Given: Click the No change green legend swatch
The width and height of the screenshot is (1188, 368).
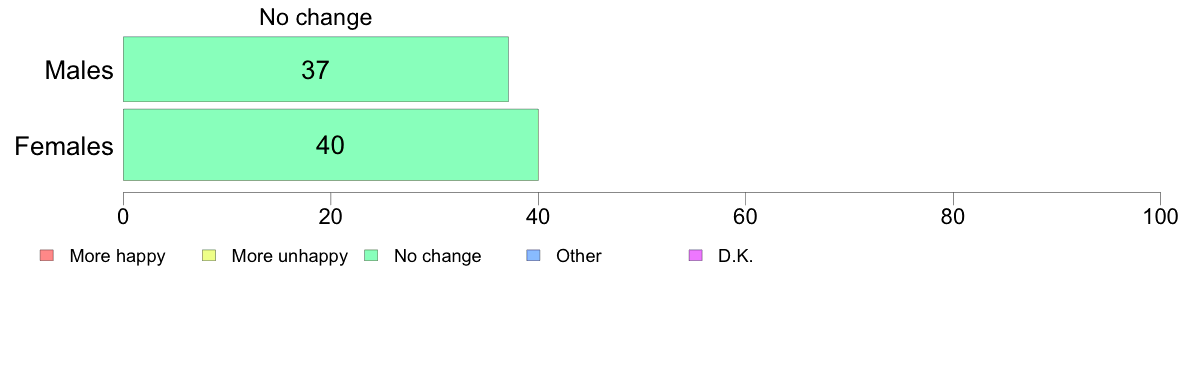Looking at the screenshot, I should 370,256.
